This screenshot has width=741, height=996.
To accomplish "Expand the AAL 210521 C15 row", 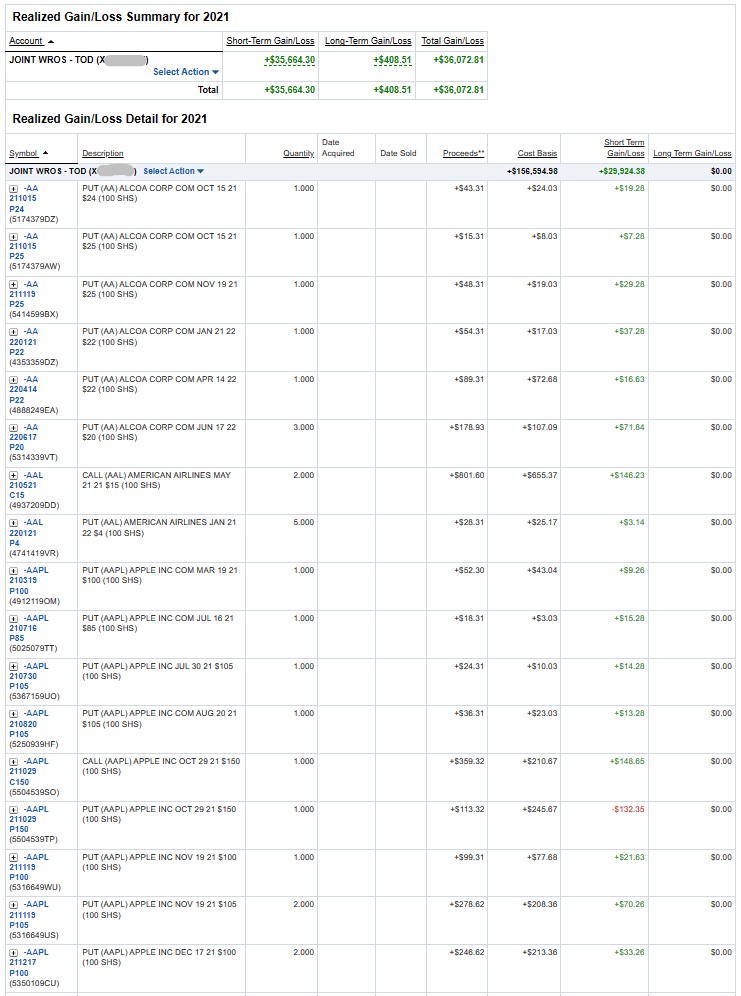I will [13, 475].
